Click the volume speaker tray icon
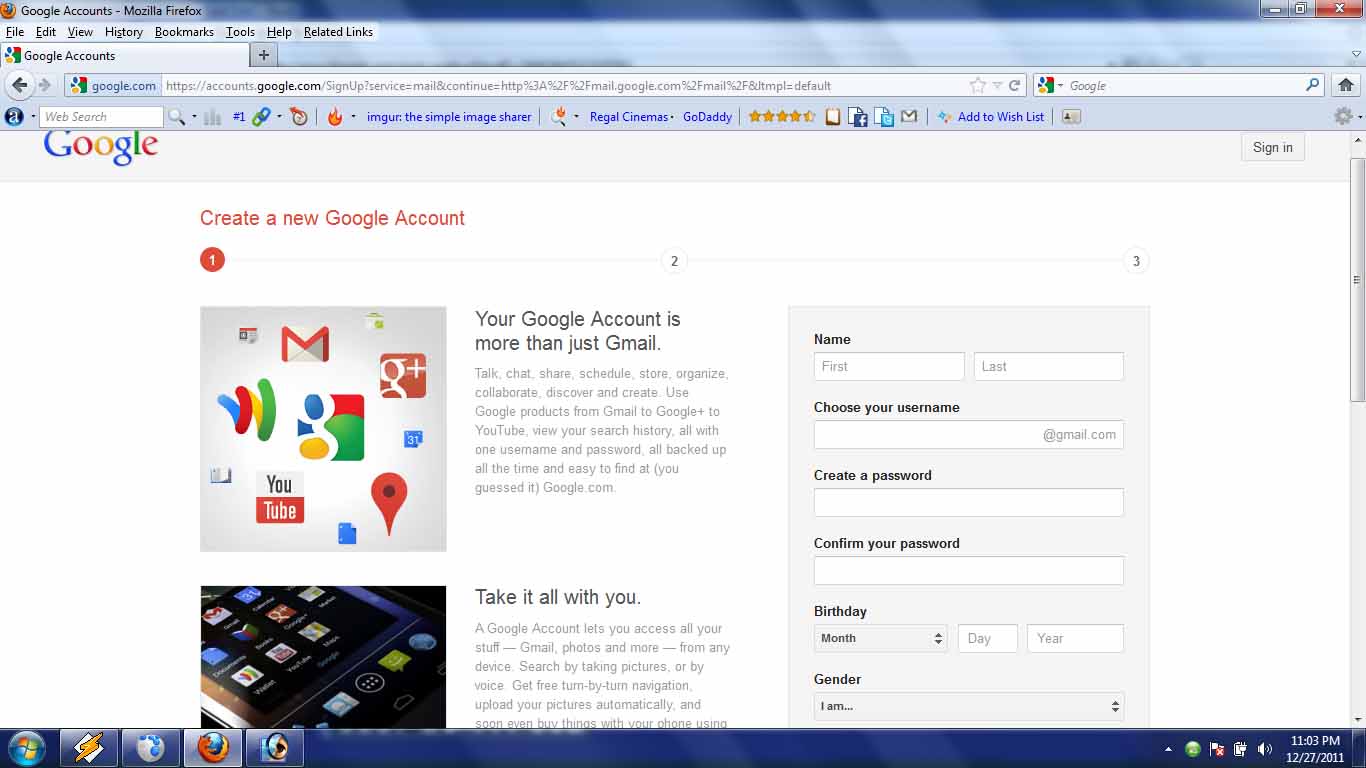This screenshot has height=768, width=1366. tap(1265, 749)
